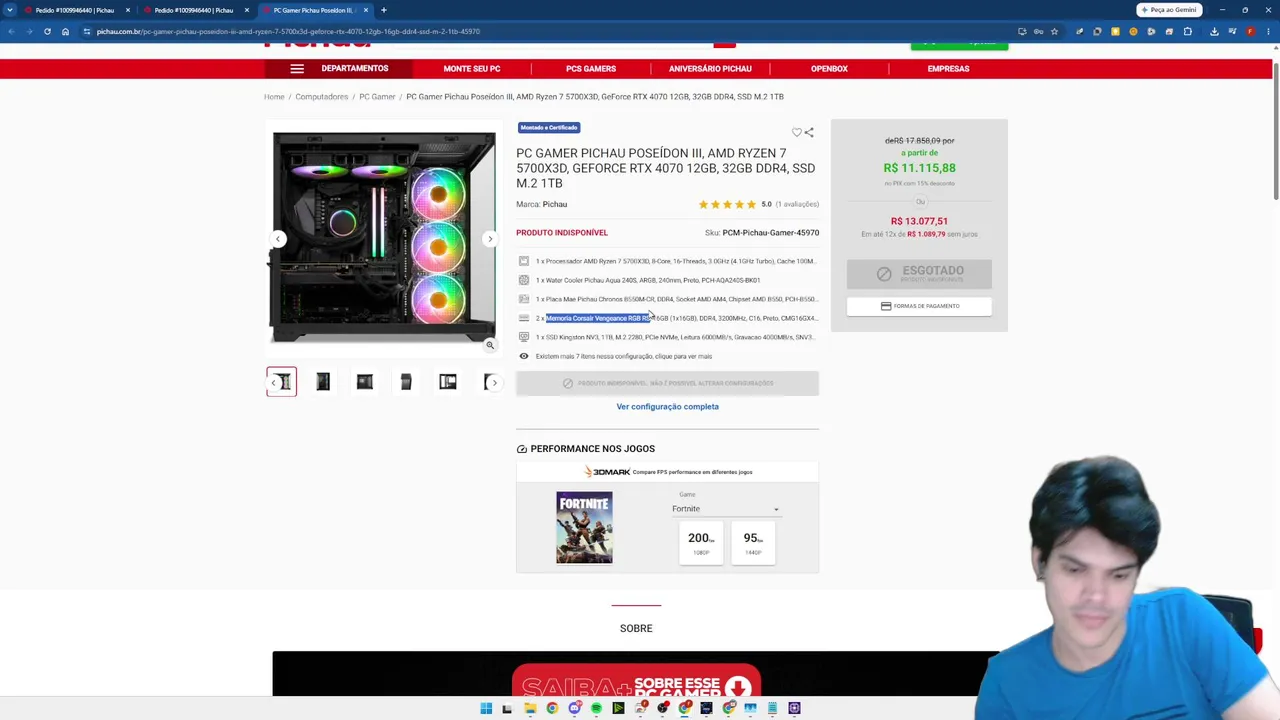Click the main product image
Screen dimensions: 1280x720
point(384,238)
